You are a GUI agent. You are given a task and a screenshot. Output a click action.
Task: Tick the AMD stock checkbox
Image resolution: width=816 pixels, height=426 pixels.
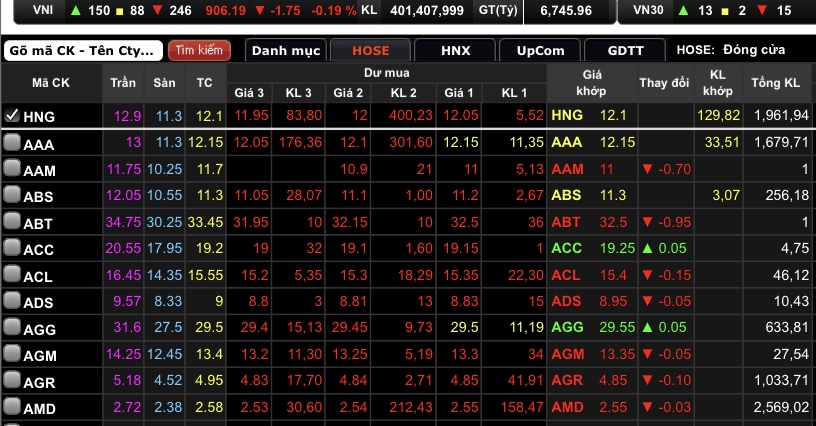pos(11,407)
